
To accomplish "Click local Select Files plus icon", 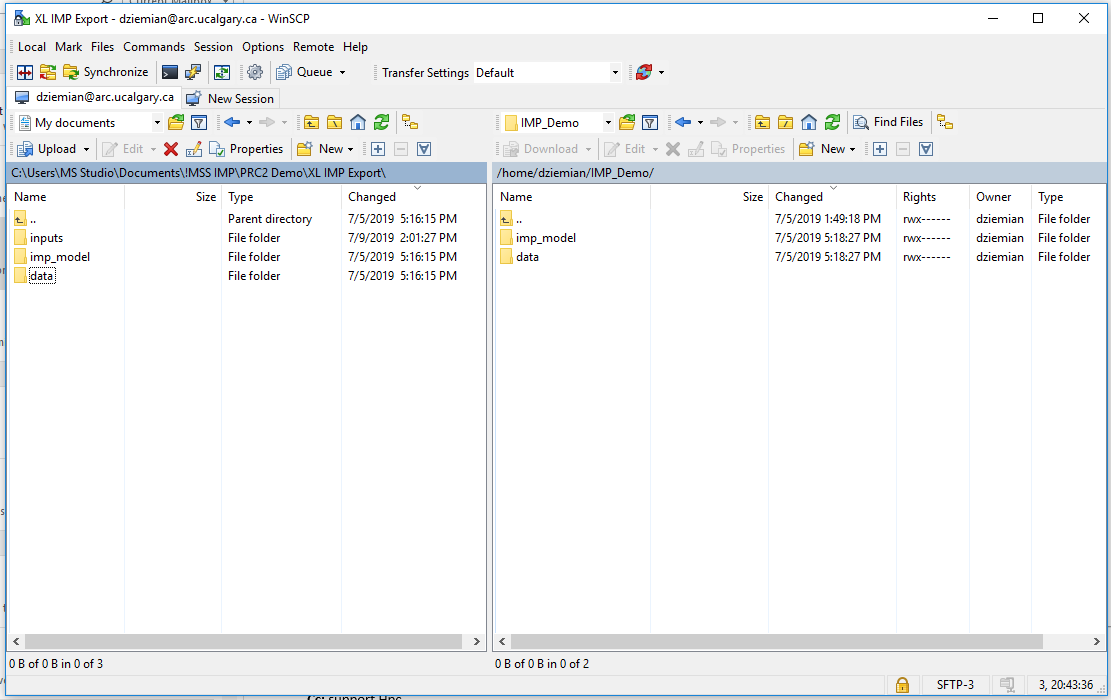I will pyautogui.click(x=378, y=149).
